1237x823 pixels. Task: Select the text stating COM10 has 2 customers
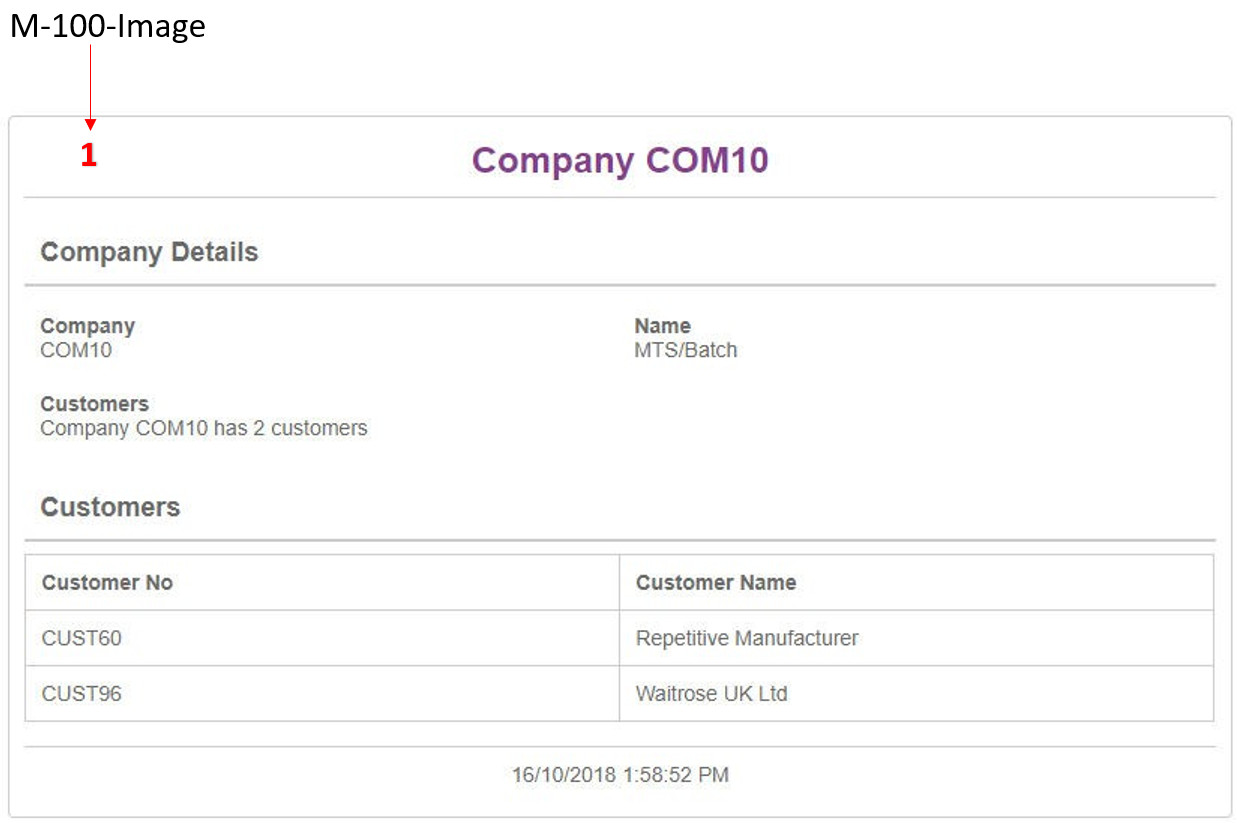tap(204, 428)
